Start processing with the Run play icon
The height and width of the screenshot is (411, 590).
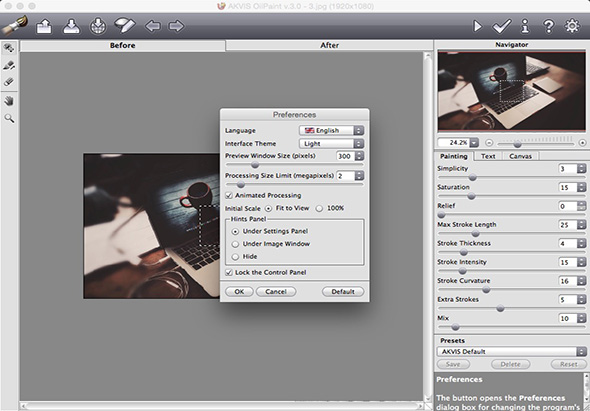point(477,26)
